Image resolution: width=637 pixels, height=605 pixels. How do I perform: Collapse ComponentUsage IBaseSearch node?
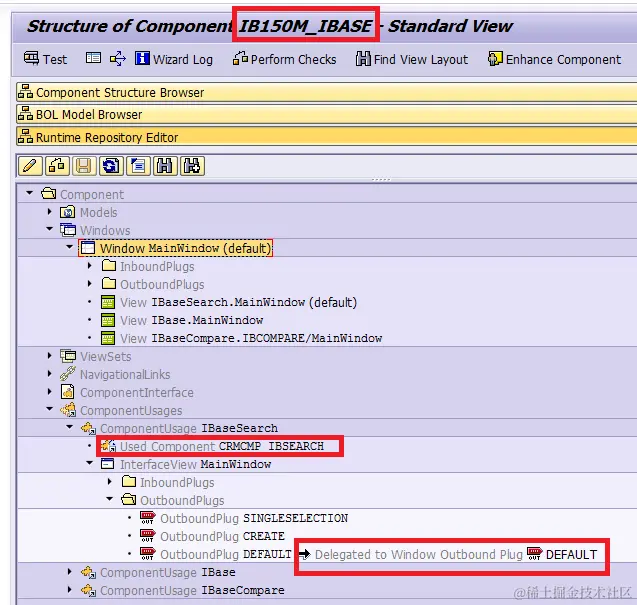(69, 427)
